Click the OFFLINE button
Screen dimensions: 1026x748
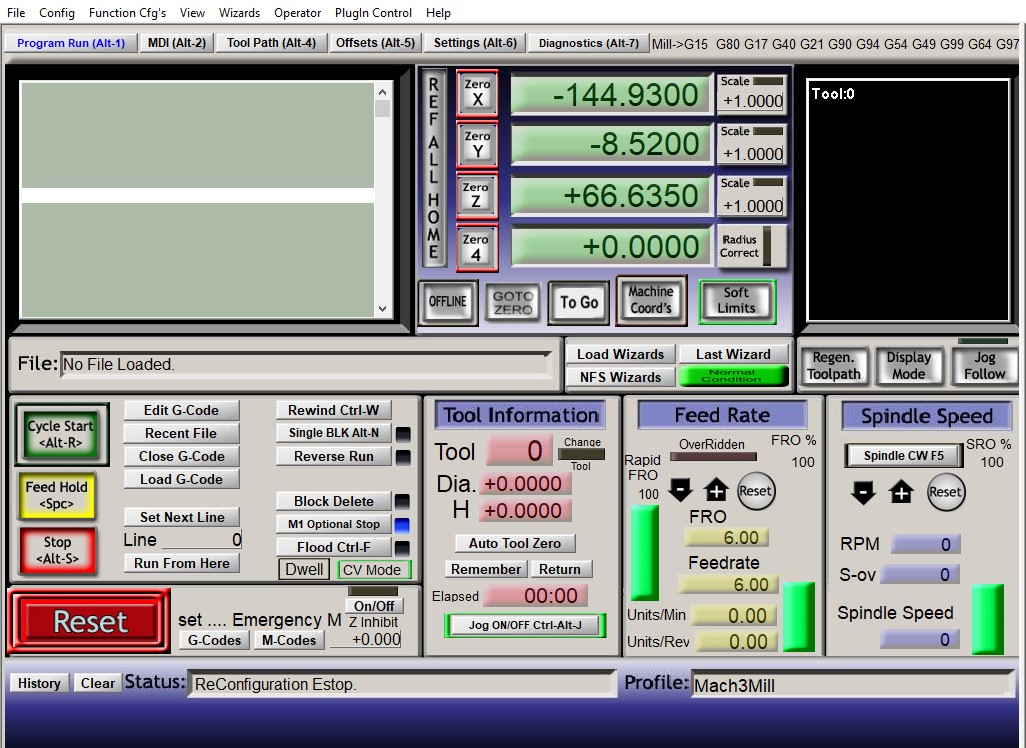[448, 302]
